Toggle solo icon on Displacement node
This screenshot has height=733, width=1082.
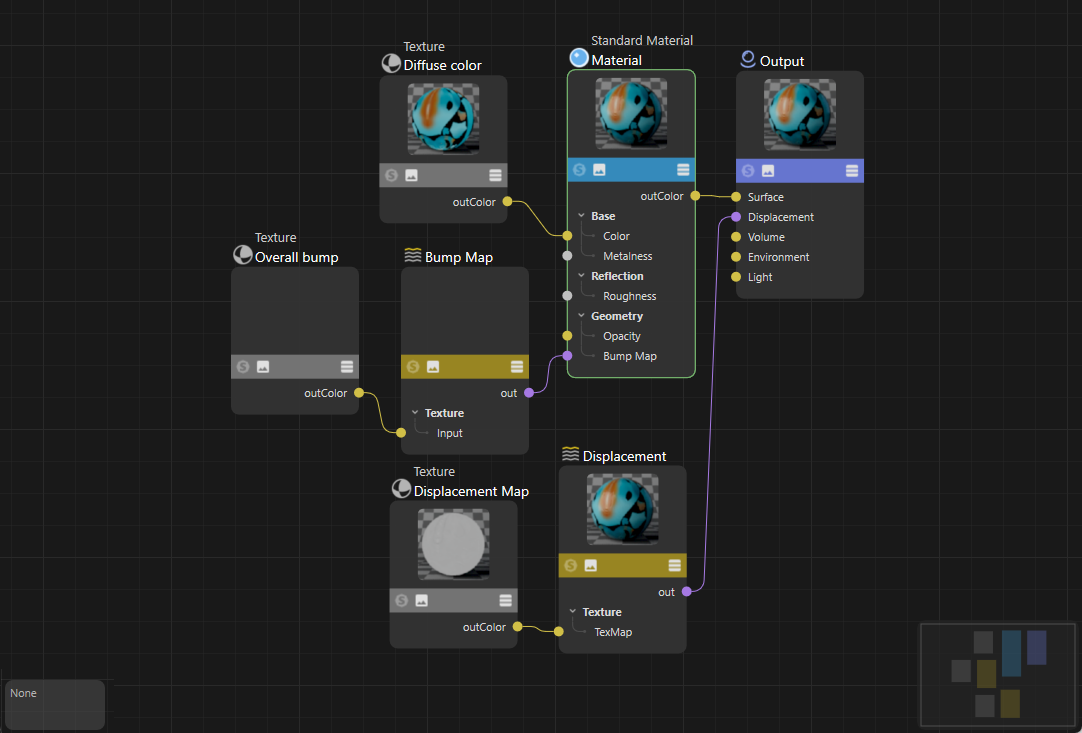click(571, 566)
